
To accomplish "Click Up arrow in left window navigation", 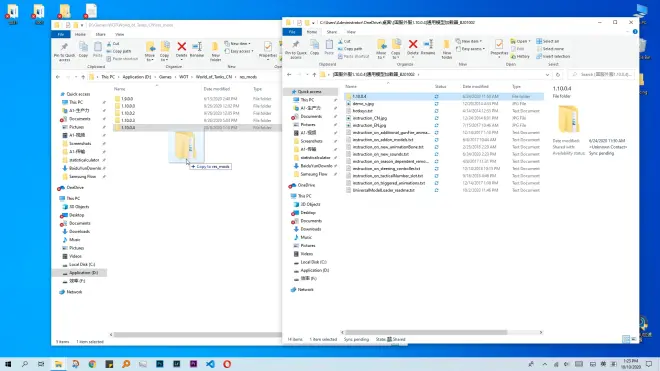I will click(83, 77).
